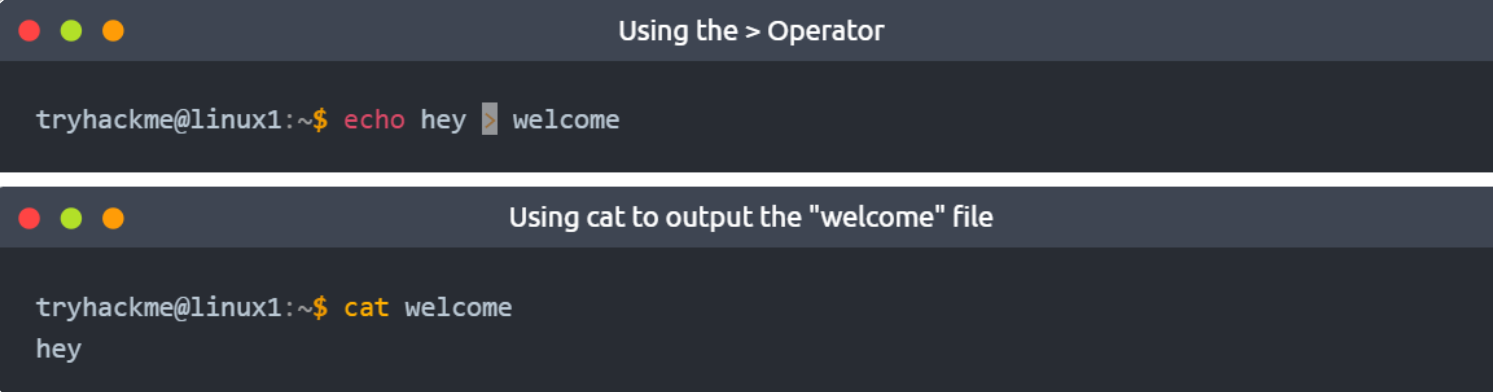The width and height of the screenshot is (1493, 392).
Task: Click the orange 'cat' command word
Action: 366,307
